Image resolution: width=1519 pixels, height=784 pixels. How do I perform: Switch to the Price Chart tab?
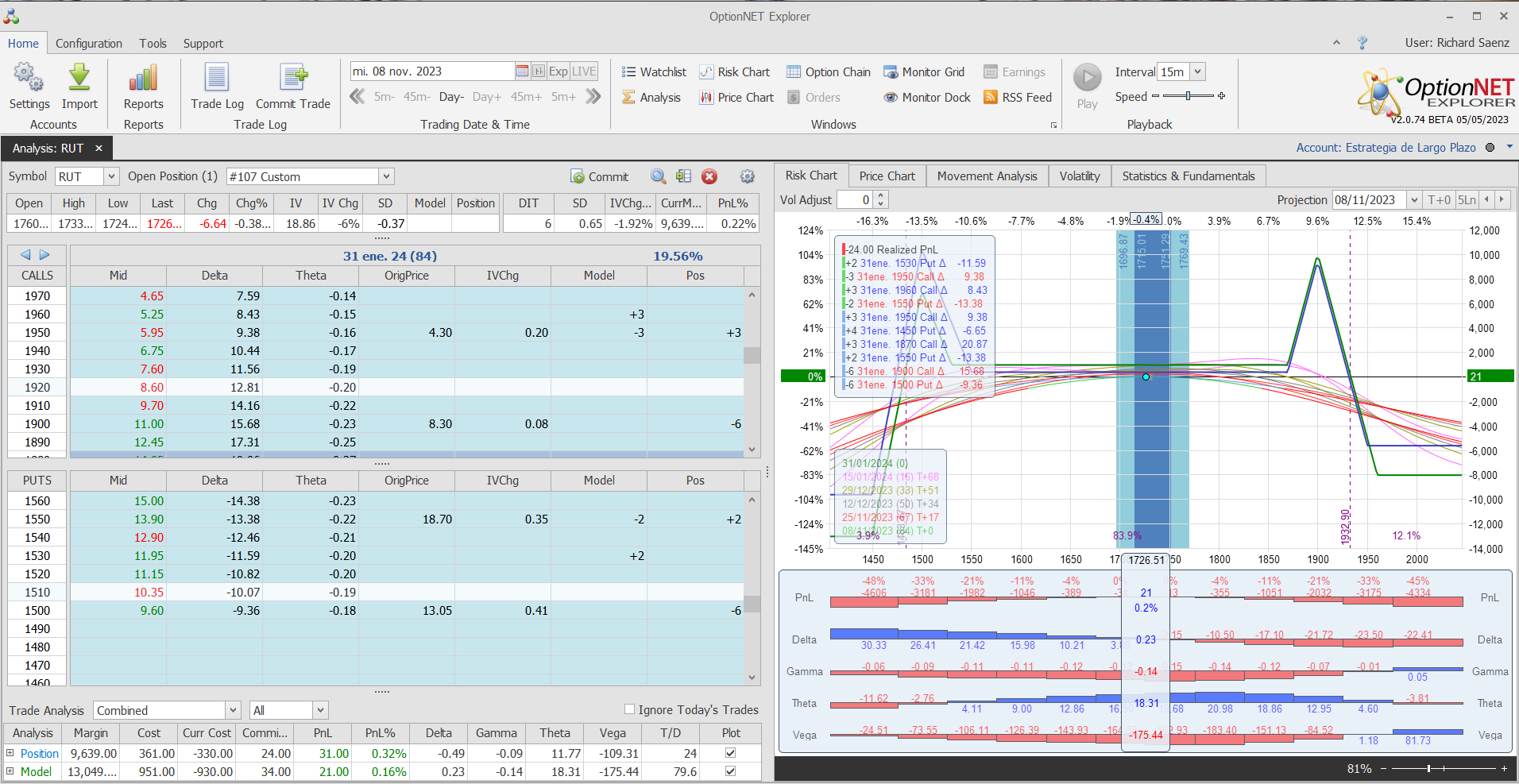(x=887, y=176)
